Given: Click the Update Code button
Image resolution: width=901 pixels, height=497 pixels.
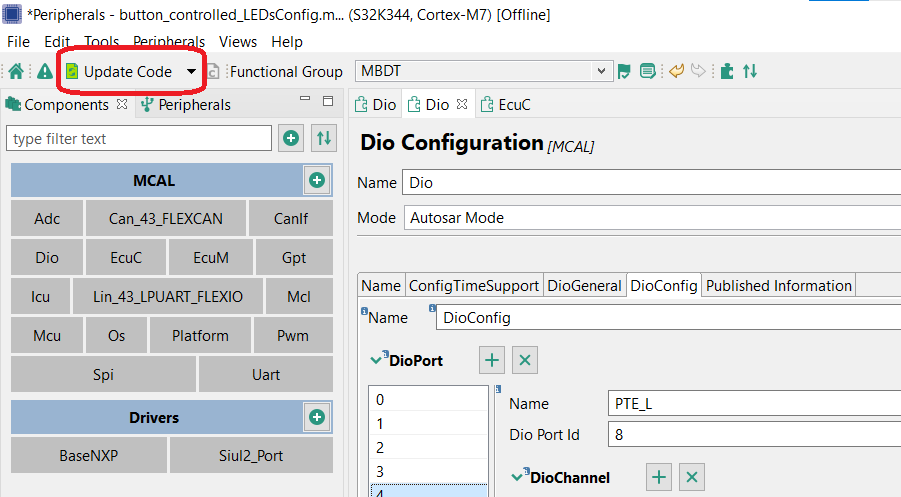Looking at the screenshot, I should (119, 72).
